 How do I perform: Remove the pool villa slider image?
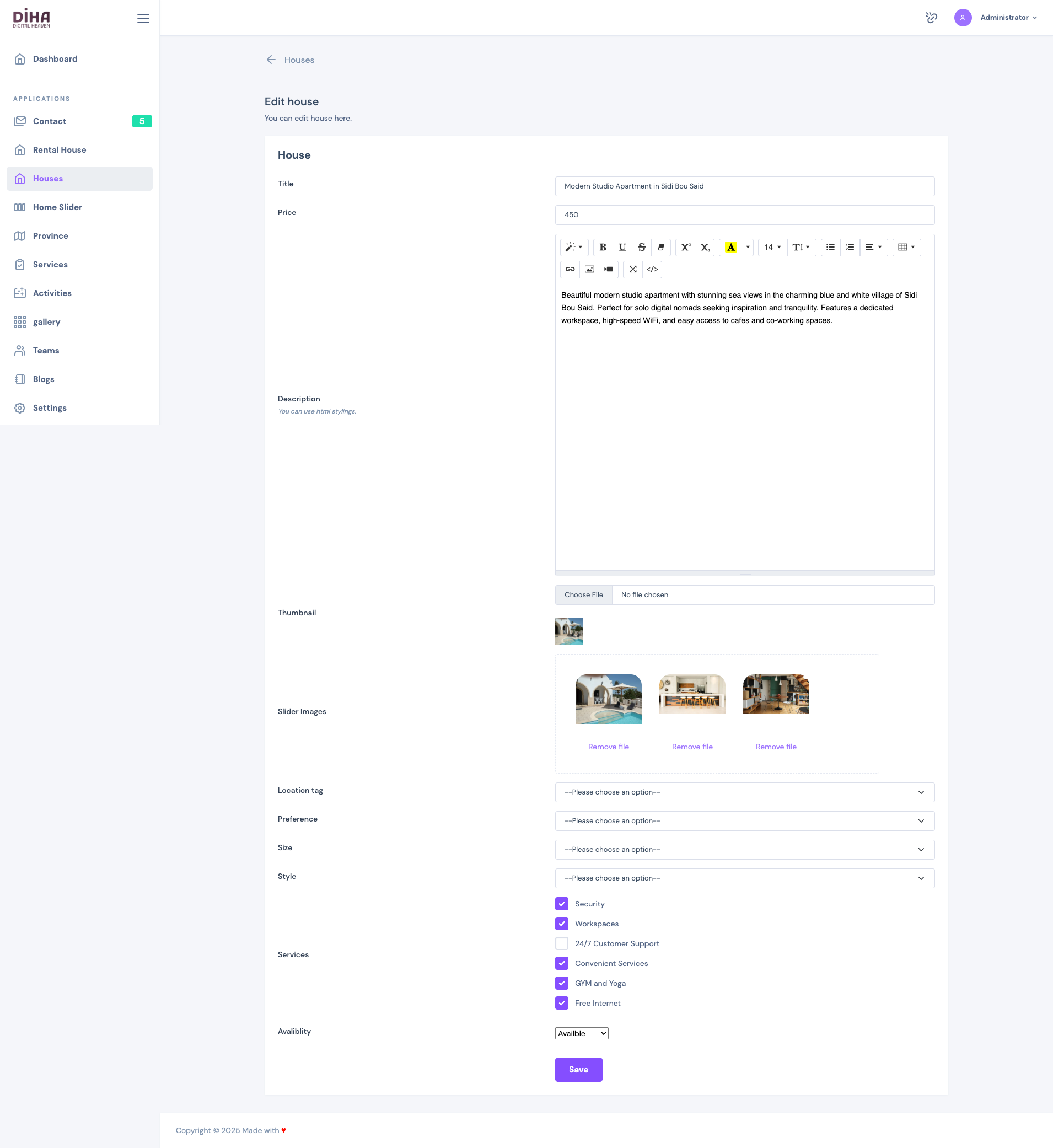click(x=608, y=747)
